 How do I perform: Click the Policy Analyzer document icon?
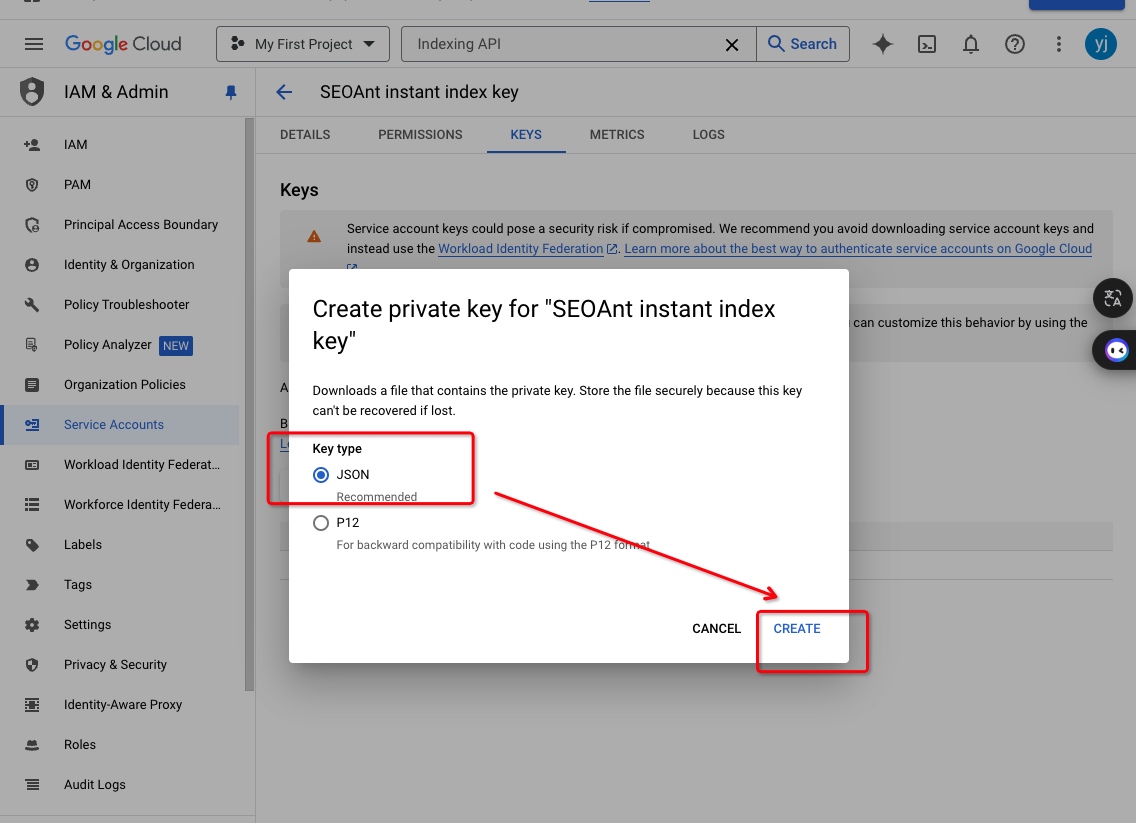[32, 345]
